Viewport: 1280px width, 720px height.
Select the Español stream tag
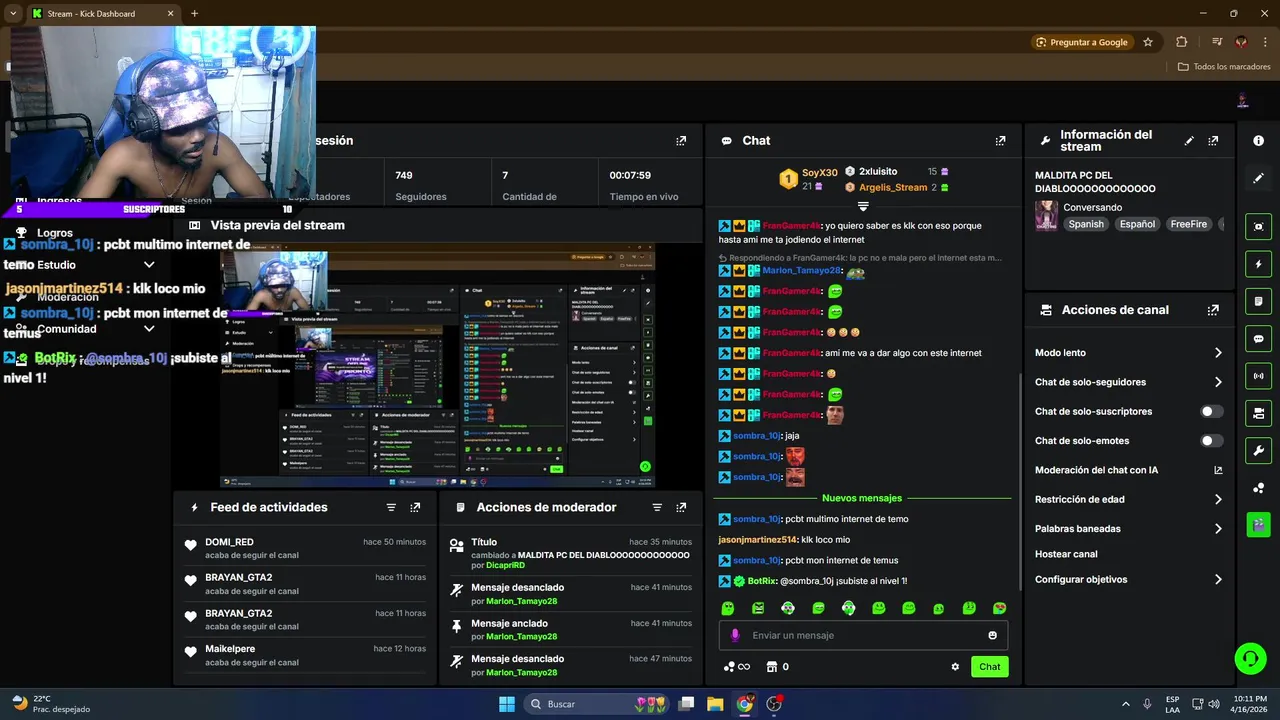pos(1137,225)
